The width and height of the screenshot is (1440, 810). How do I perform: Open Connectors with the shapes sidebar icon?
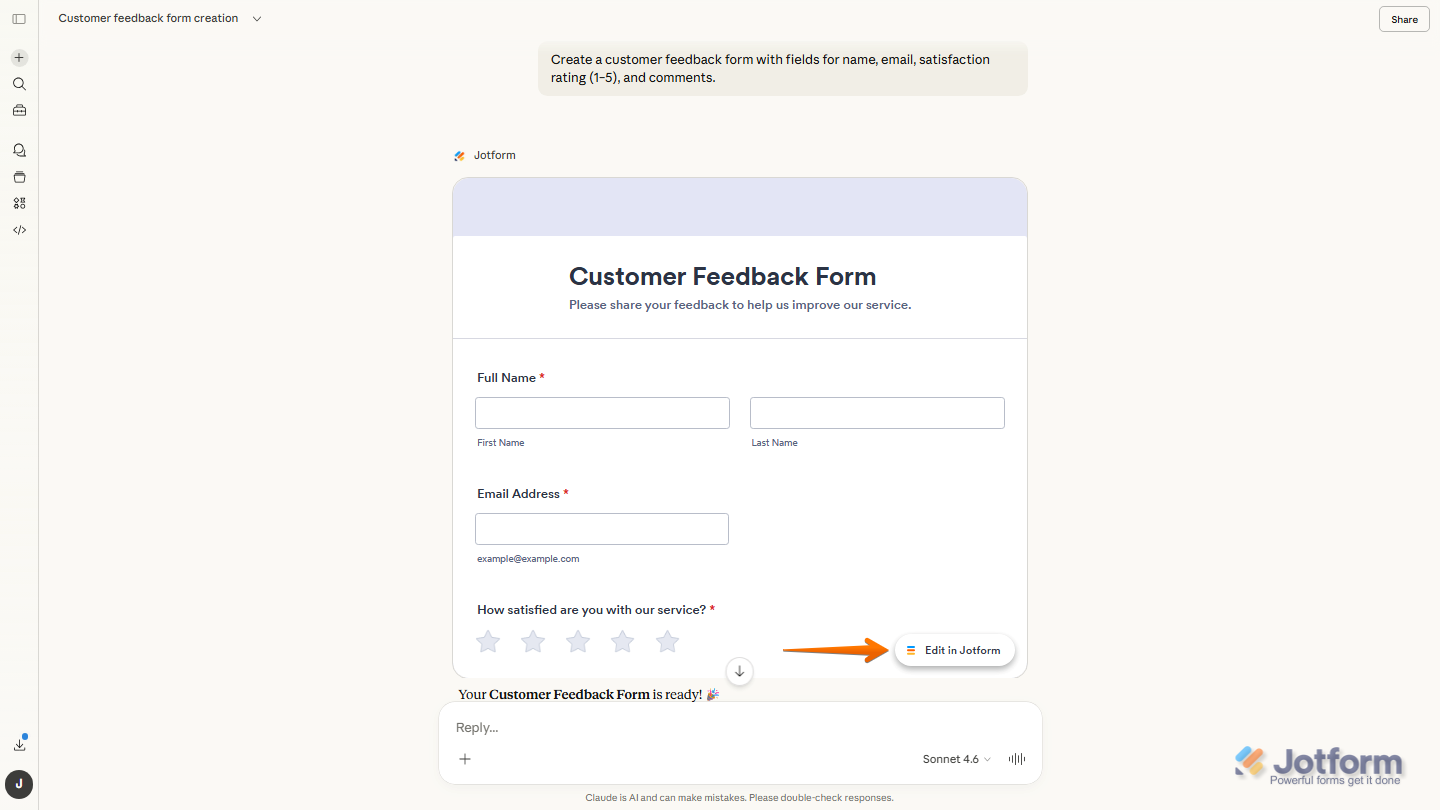click(x=18, y=203)
